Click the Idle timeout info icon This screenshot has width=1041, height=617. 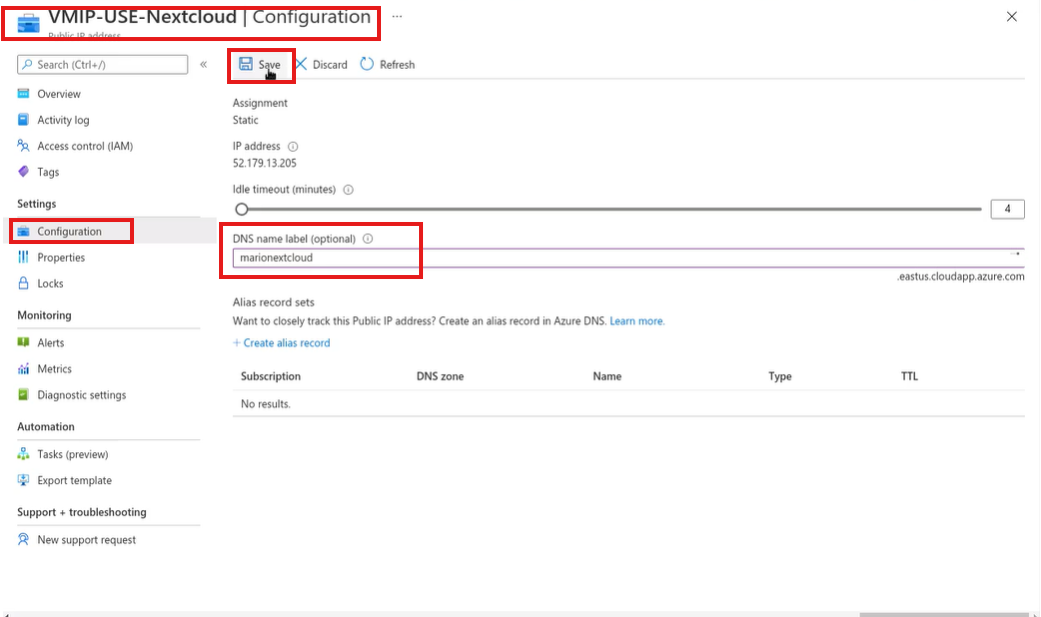click(348, 189)
